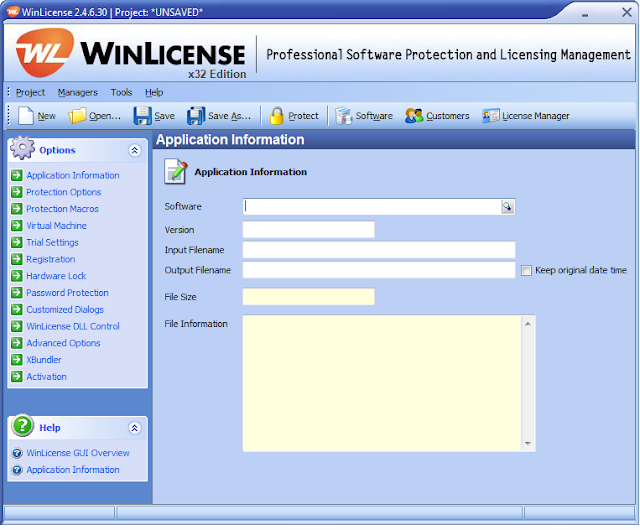Open the Trial Settings section
Image resolution: width=640 pixels, height=530 pixels.
pyautogui.click(x=52, y=242)
